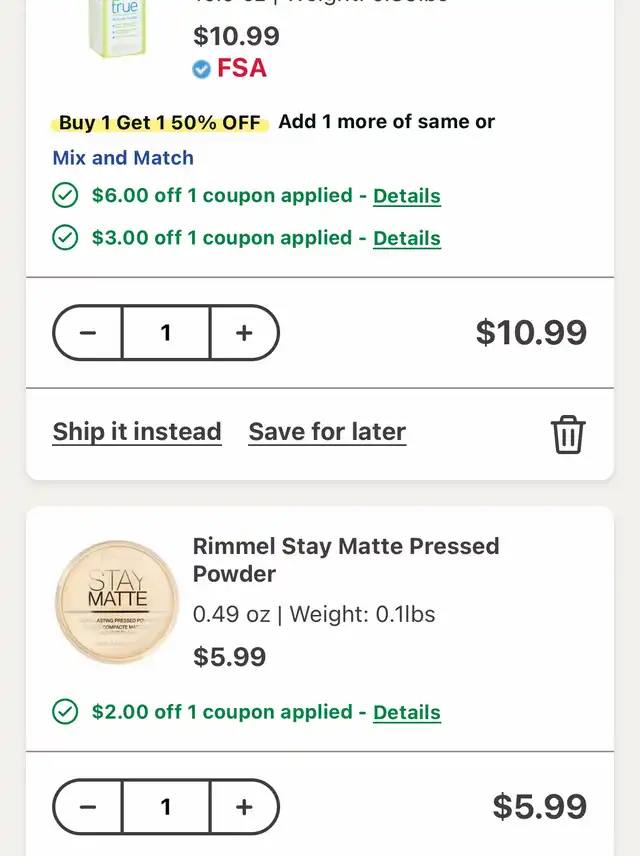Increase quantity of the $10.99 item
This screenshot has height=856, width=640.
[x=244, y=332]
